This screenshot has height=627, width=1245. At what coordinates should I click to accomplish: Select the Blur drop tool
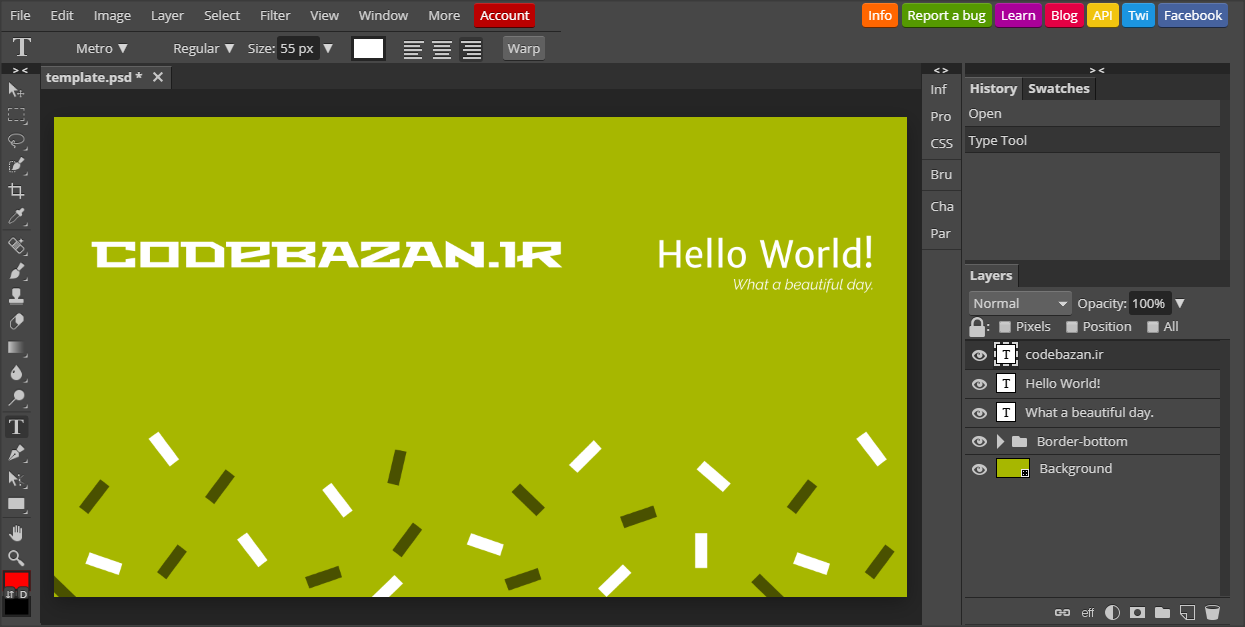pyautogui.click(x=17, y=372)
